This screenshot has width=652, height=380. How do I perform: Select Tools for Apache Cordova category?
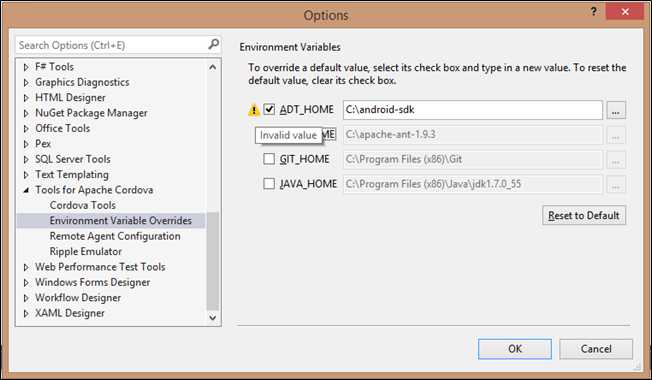coord(94,190)
